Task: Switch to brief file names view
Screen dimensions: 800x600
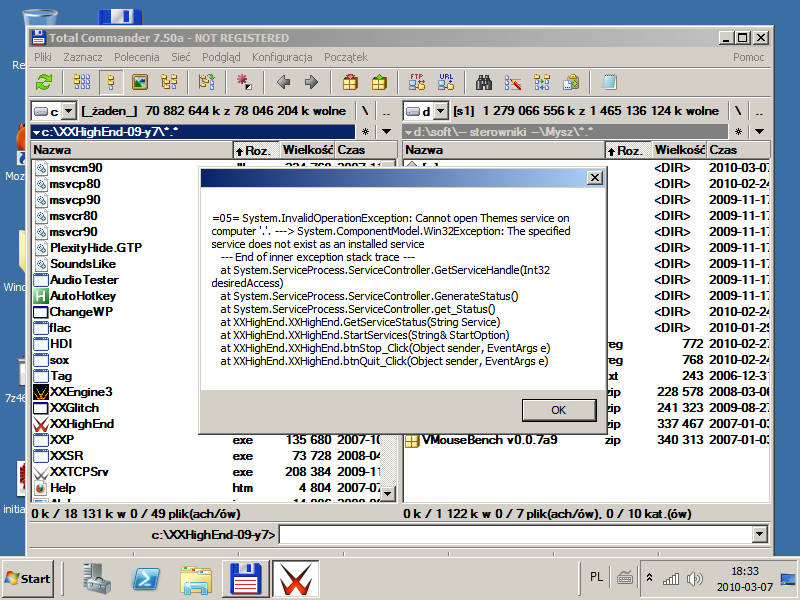Action: pyautogui.click(x=82, y=82)
